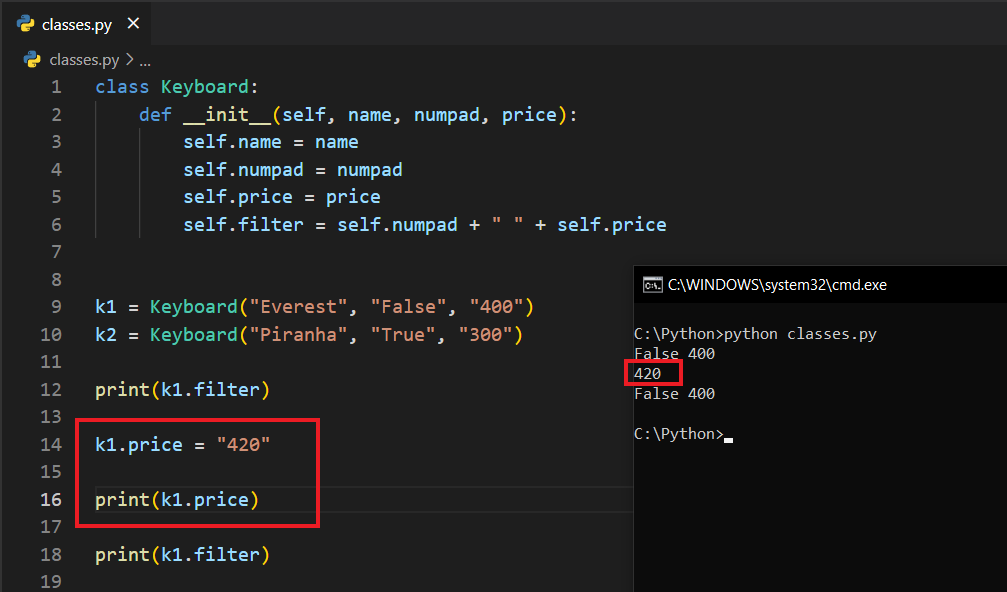The height and width of the screenshot is (592, 1007).
Task: Click the cmd.exe icon in the terminal title bar
Action: click(x=652, y=285)
